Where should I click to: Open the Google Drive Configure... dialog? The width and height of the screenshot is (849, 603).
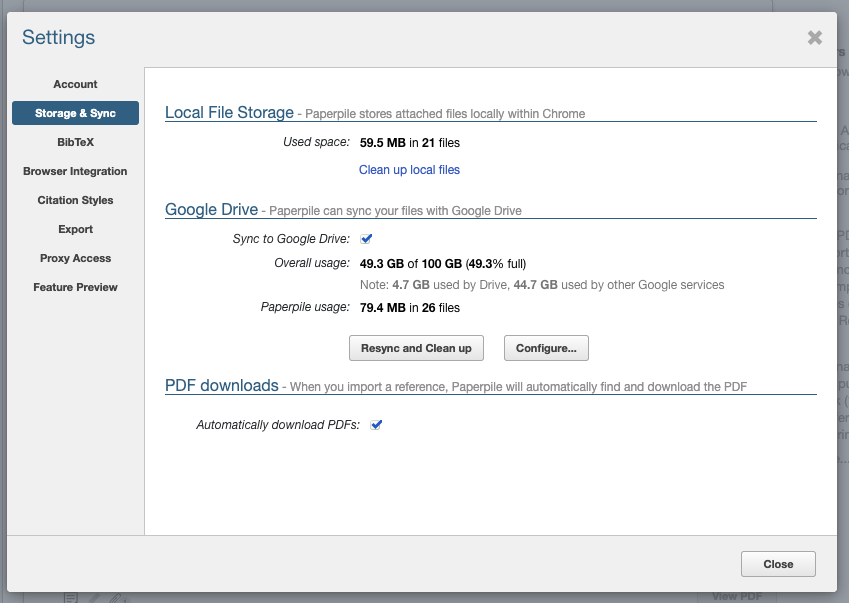(x=546, y=348)
